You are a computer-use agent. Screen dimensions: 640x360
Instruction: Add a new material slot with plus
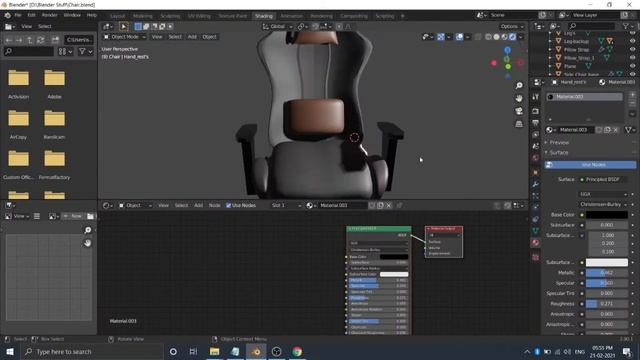632,95
